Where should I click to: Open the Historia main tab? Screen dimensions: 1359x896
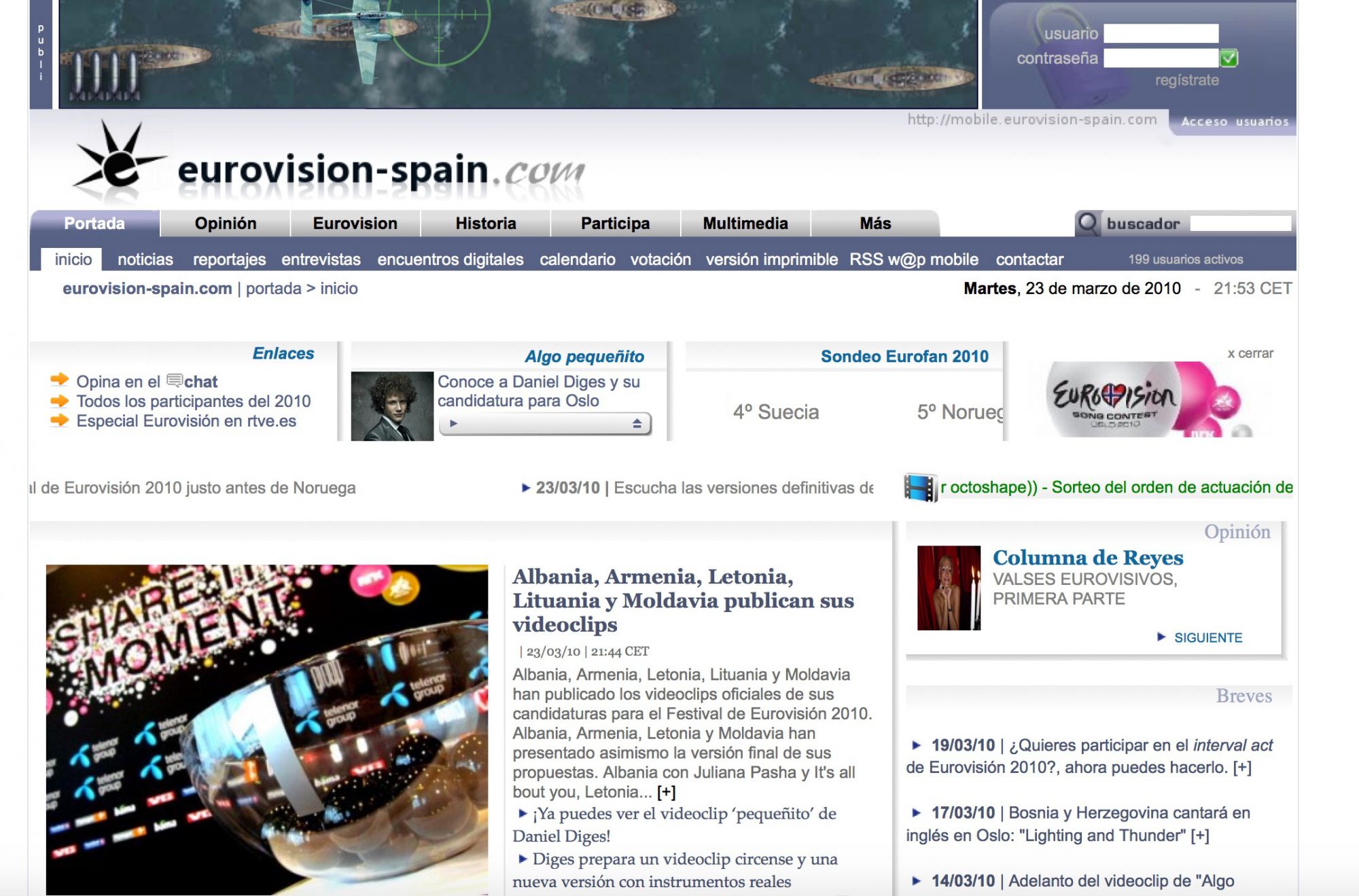pos(486,223)
